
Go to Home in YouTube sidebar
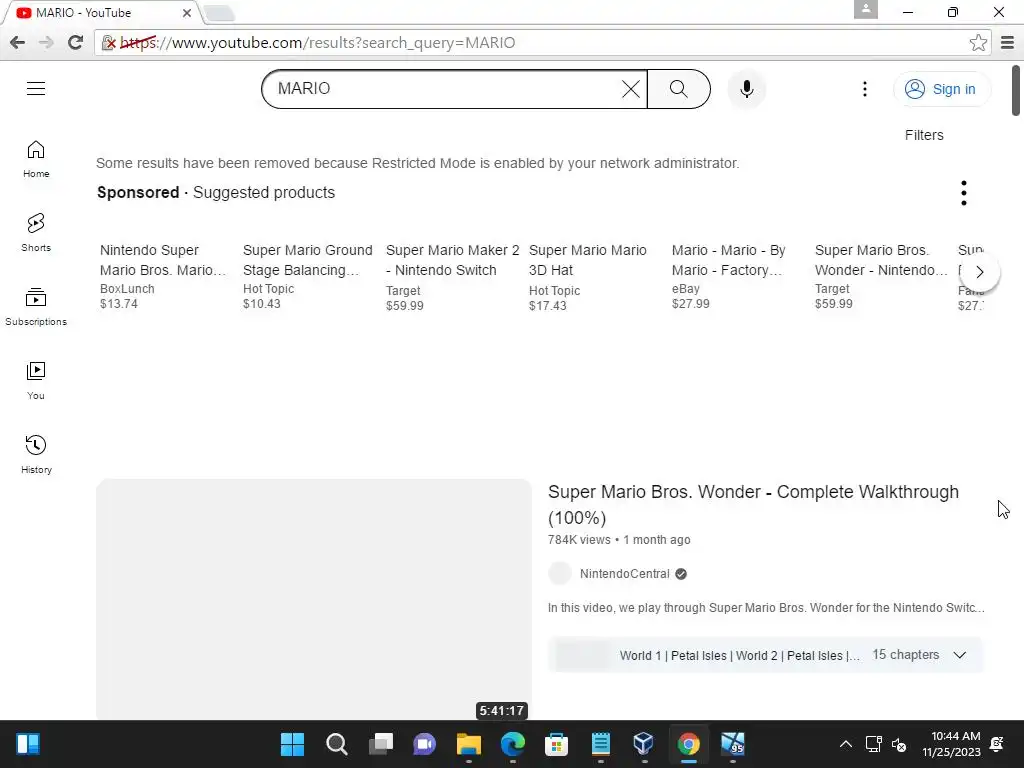pos(36,159)
